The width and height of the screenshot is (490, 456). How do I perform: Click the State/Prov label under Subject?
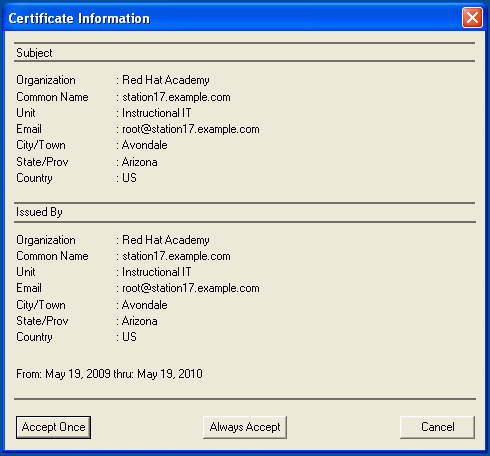pyautogui.click(x=42, y=162)
